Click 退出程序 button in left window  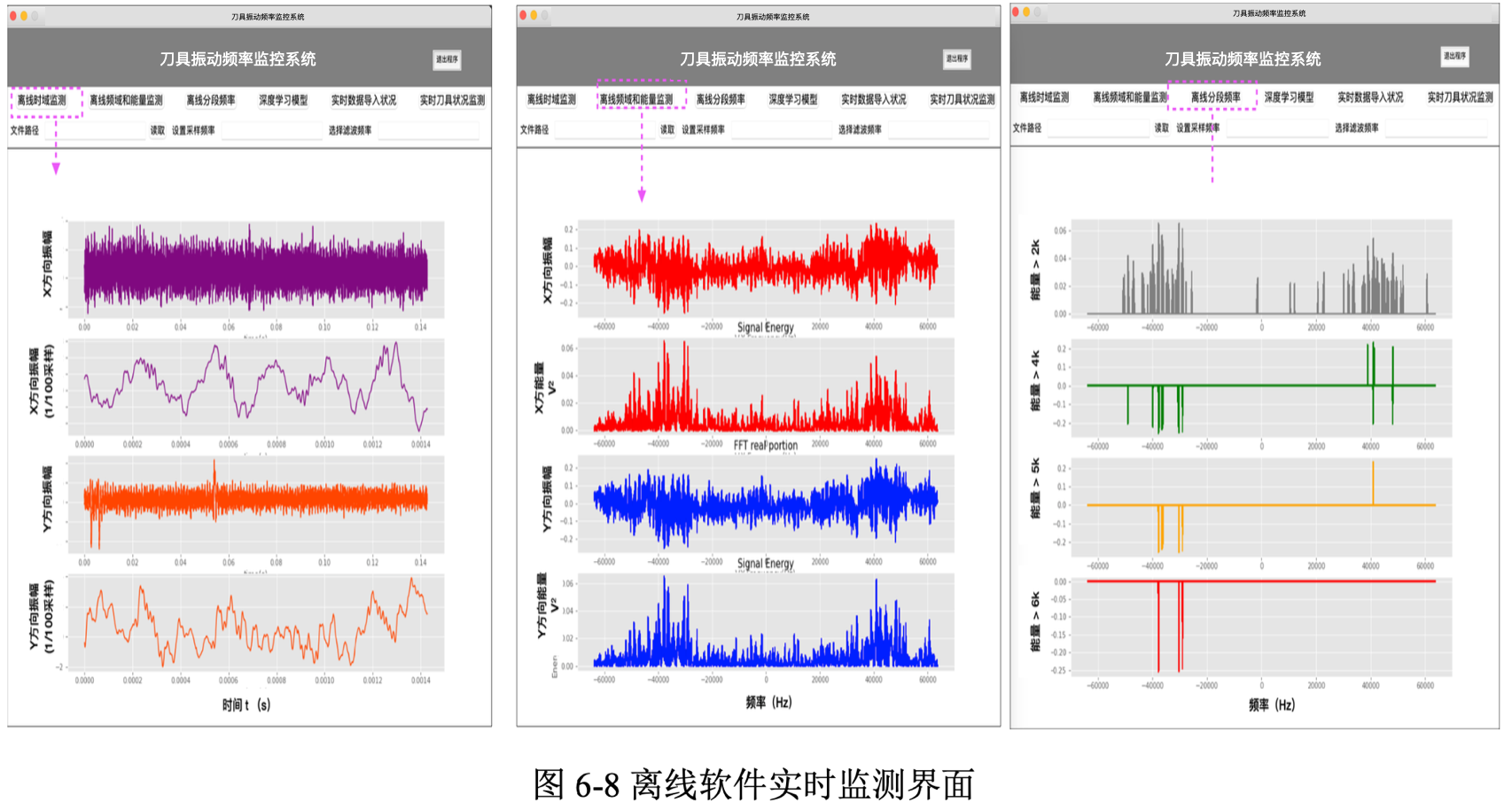click(x=447, y=59)
